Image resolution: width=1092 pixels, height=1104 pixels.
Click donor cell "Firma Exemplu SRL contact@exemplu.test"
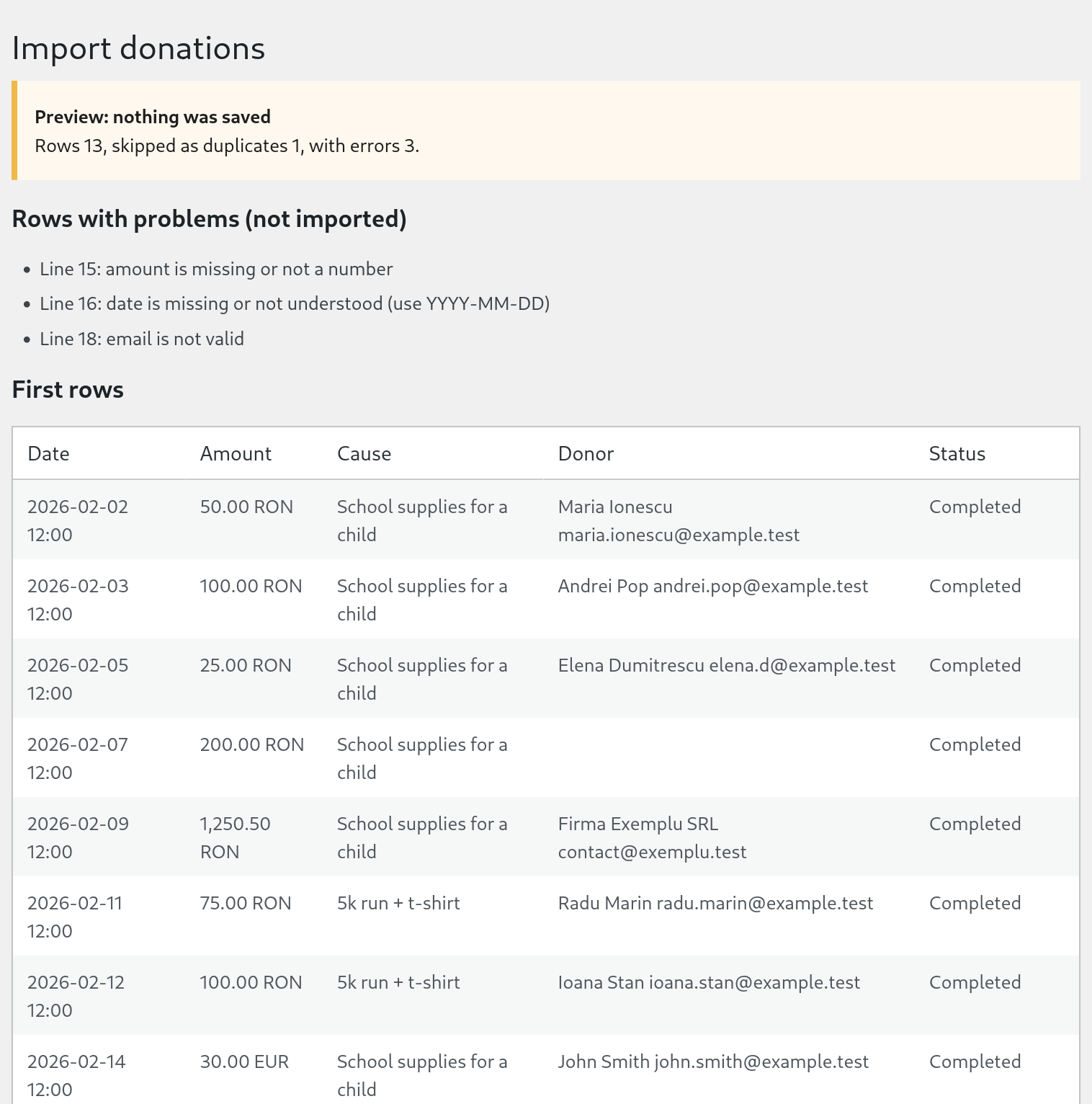(x=729, y=837)
